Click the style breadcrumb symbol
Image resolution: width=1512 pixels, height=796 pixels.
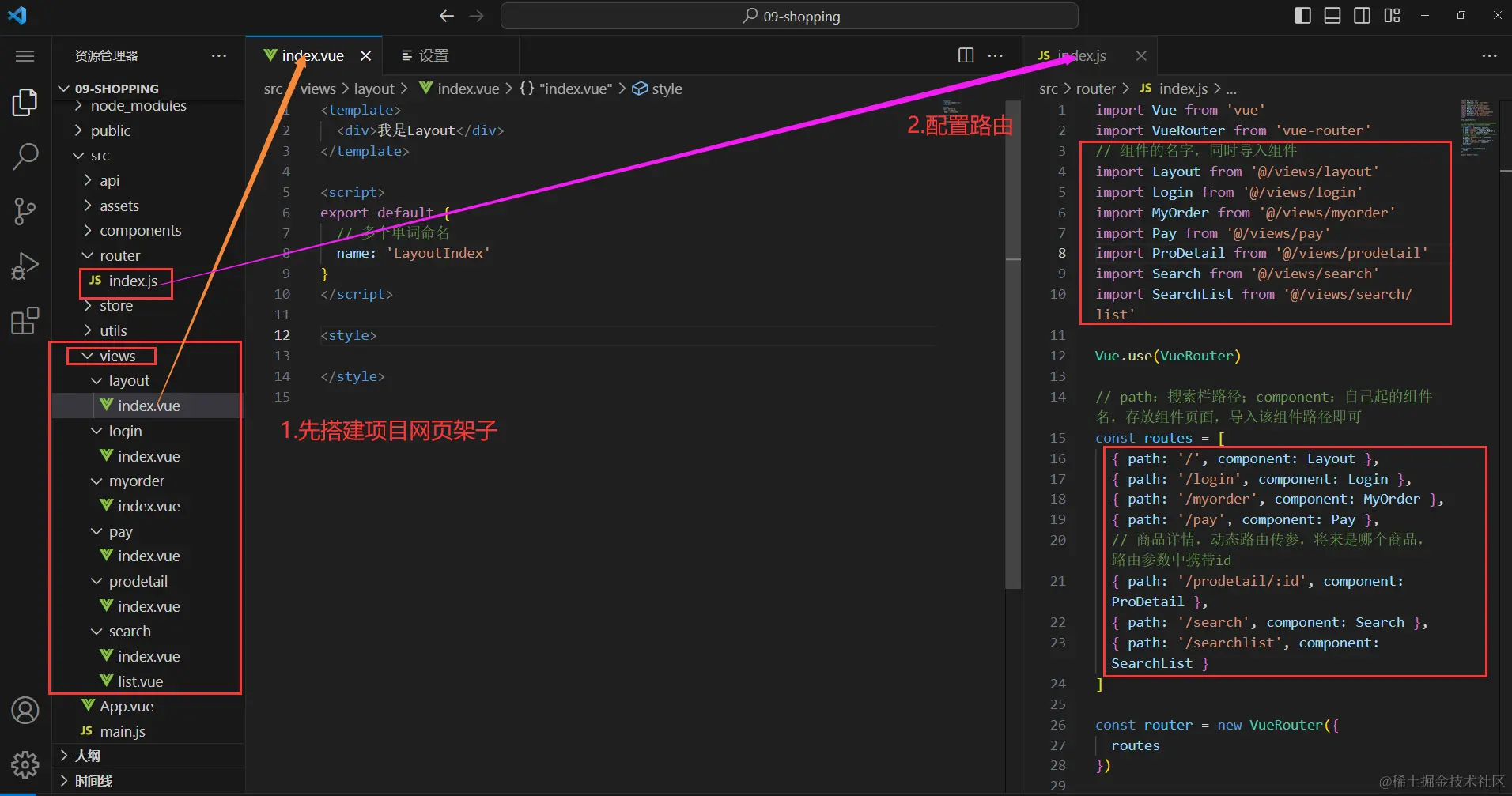click(x=658, y=89)
